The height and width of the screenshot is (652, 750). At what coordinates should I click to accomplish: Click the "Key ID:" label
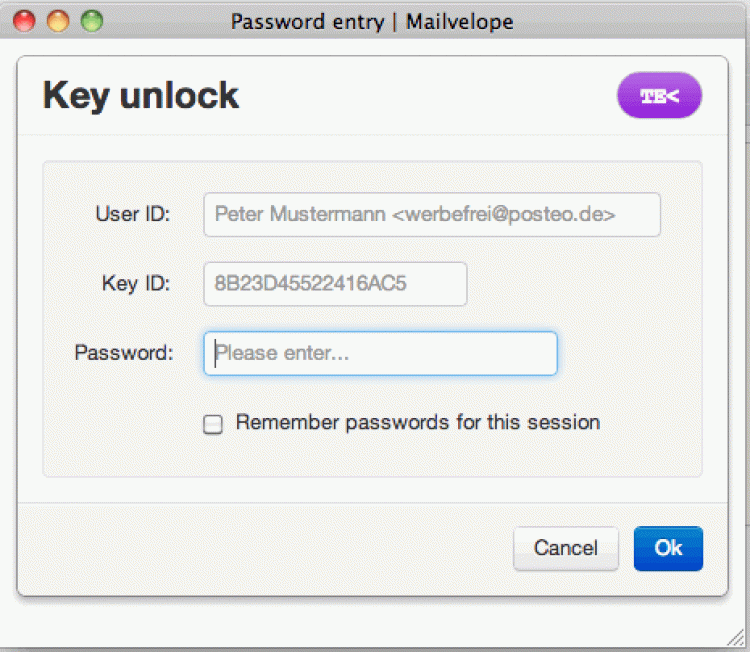point(136,284)
